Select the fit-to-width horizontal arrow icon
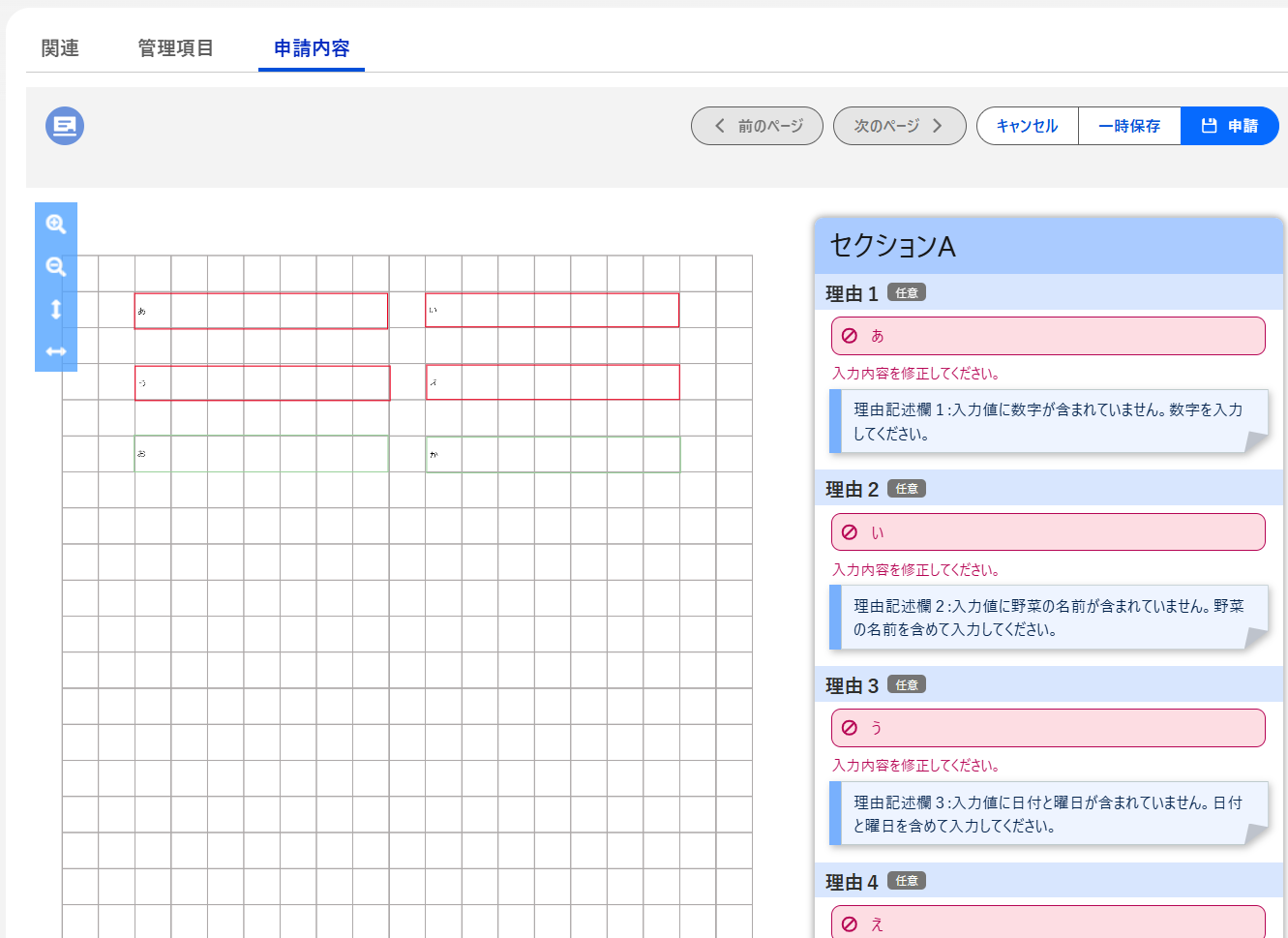1288x938 pixels. tap(56, 351)
